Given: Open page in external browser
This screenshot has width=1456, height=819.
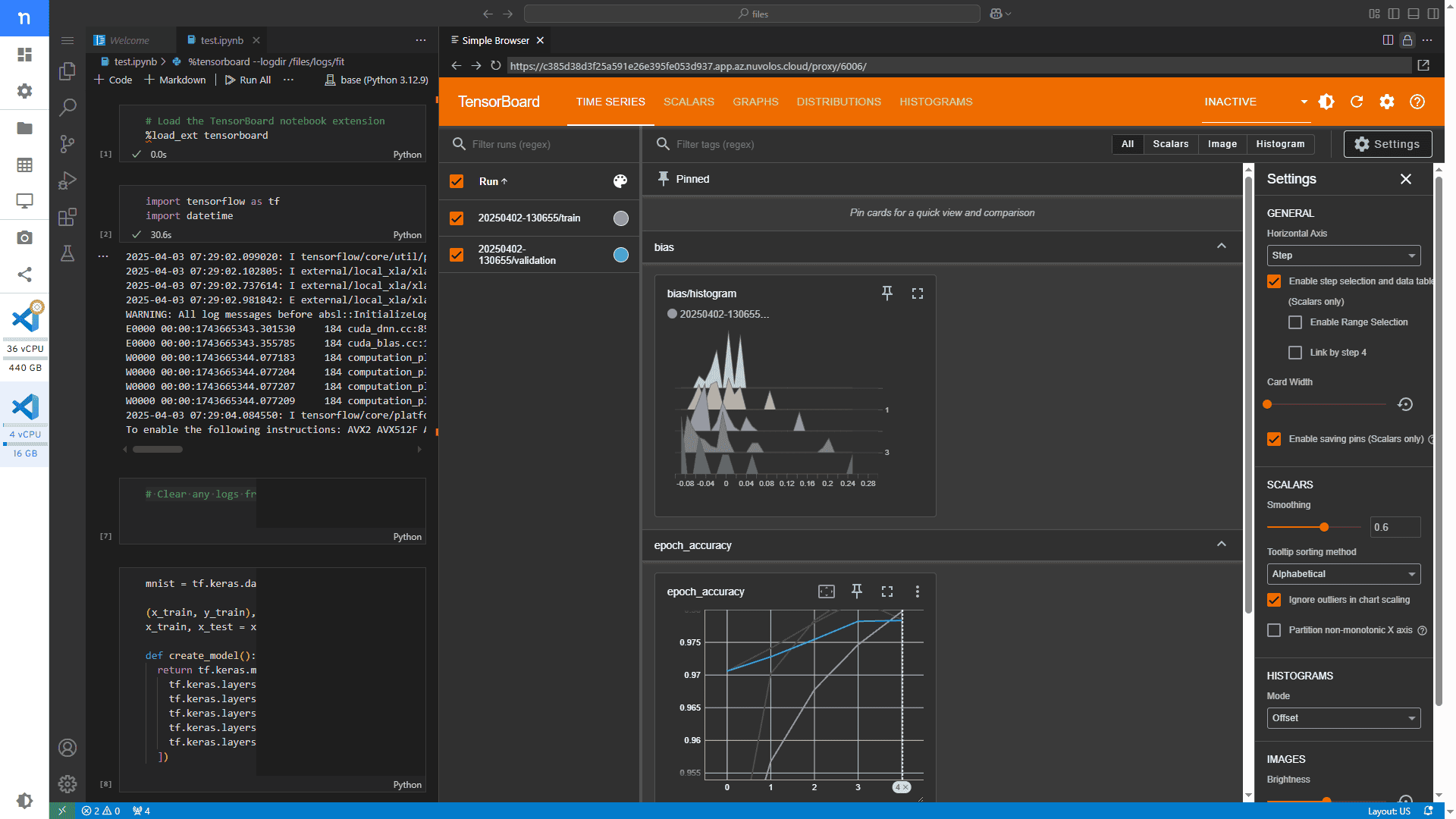Looking at the screenshot, I should tap(1423, 66).
